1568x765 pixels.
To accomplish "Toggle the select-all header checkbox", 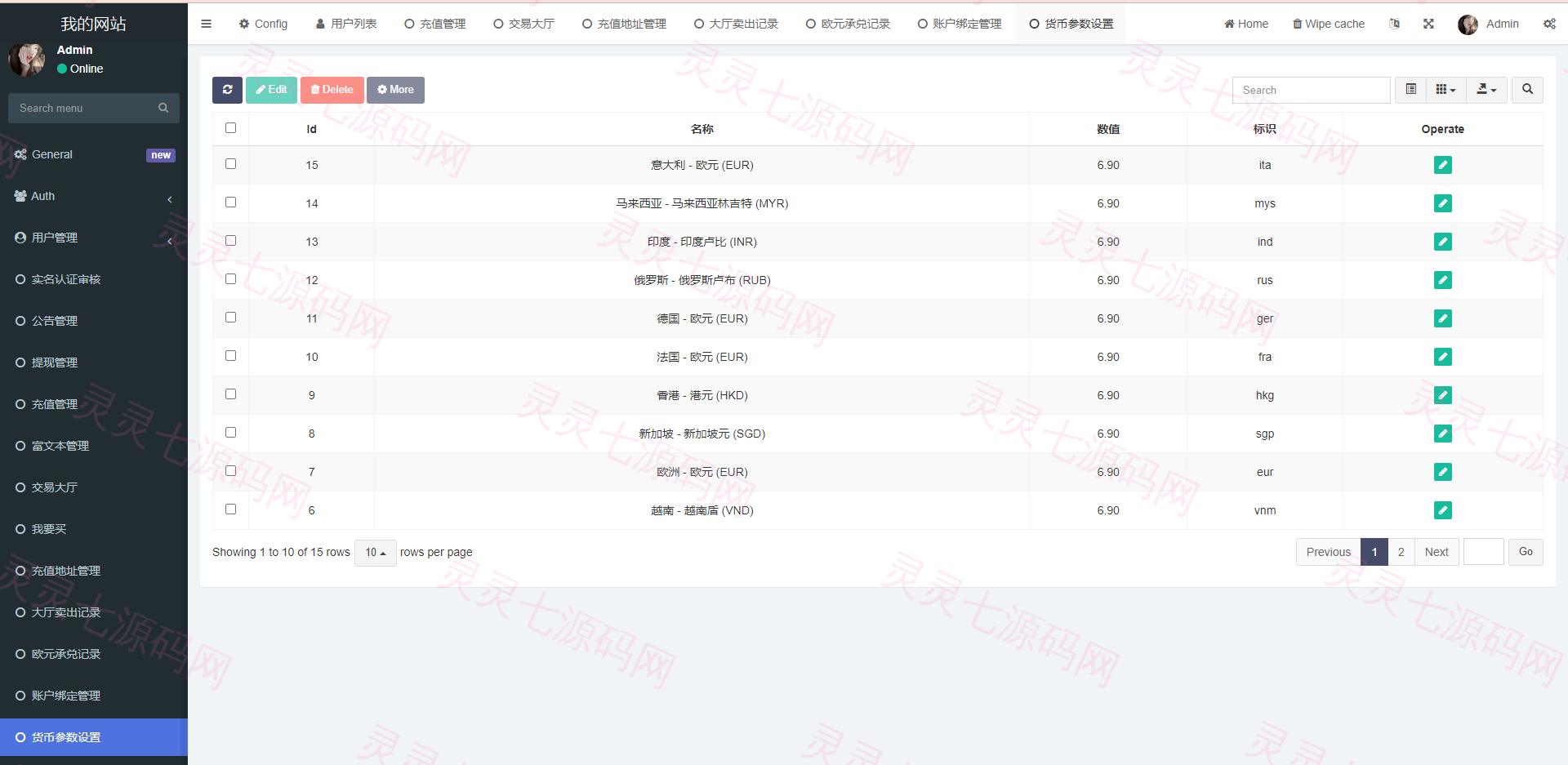I will (x=230, y=128).
